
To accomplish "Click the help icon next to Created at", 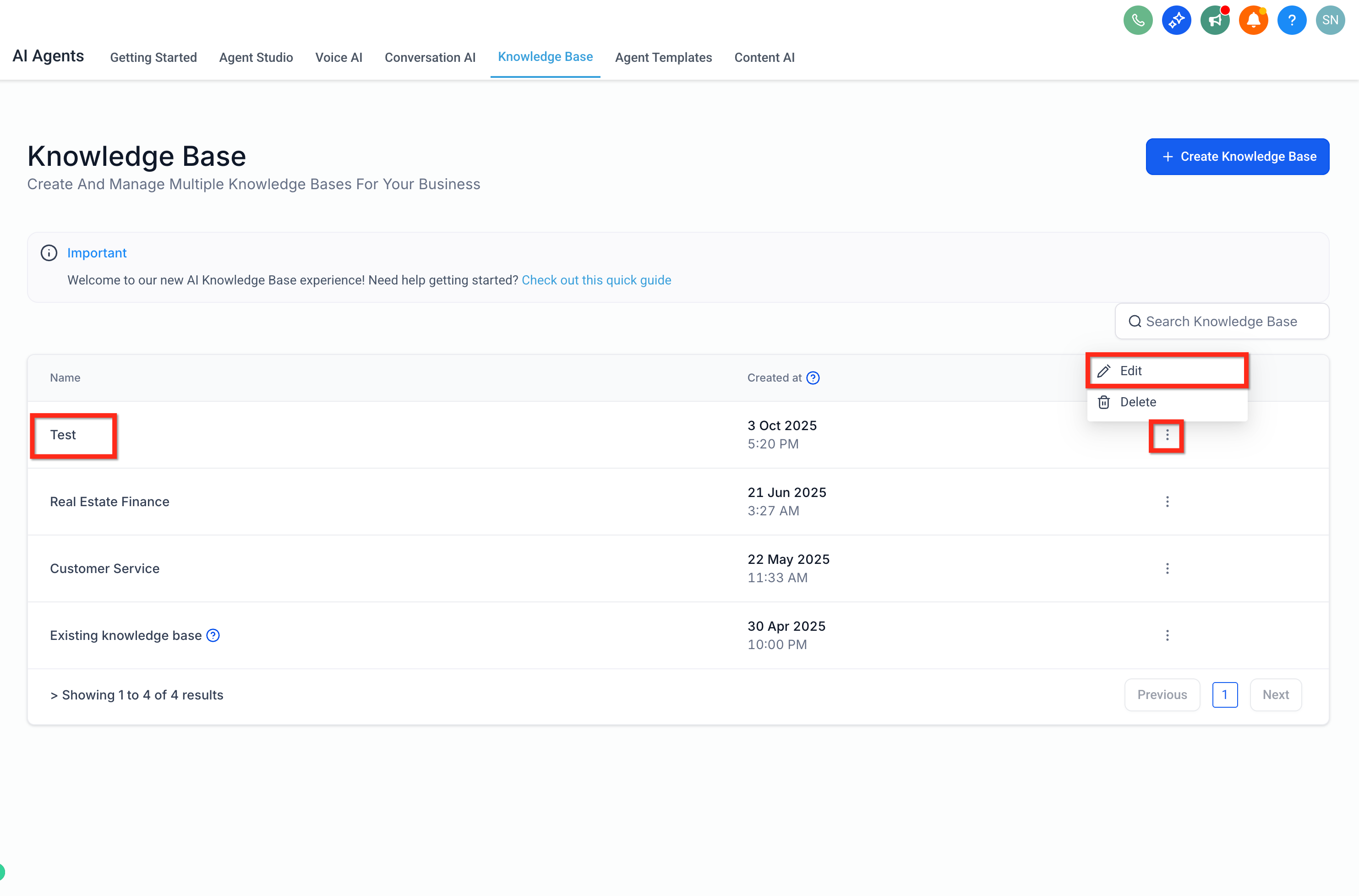I will point(812,378).
